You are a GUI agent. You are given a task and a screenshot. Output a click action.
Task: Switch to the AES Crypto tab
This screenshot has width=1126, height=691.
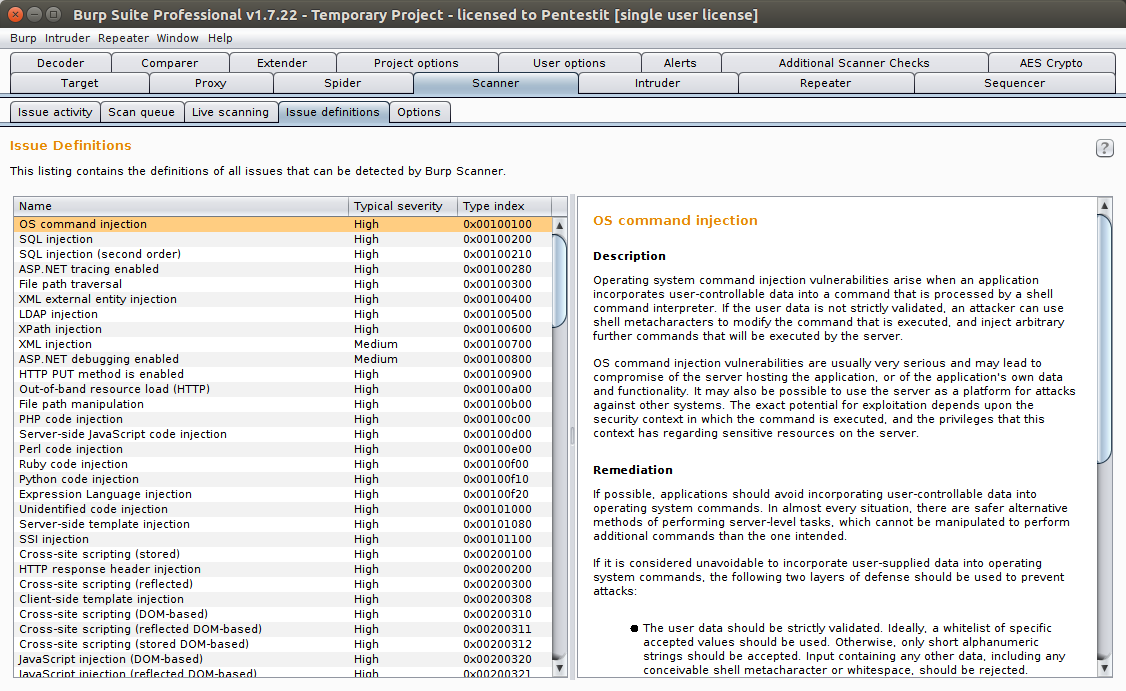coord(1051,62)
